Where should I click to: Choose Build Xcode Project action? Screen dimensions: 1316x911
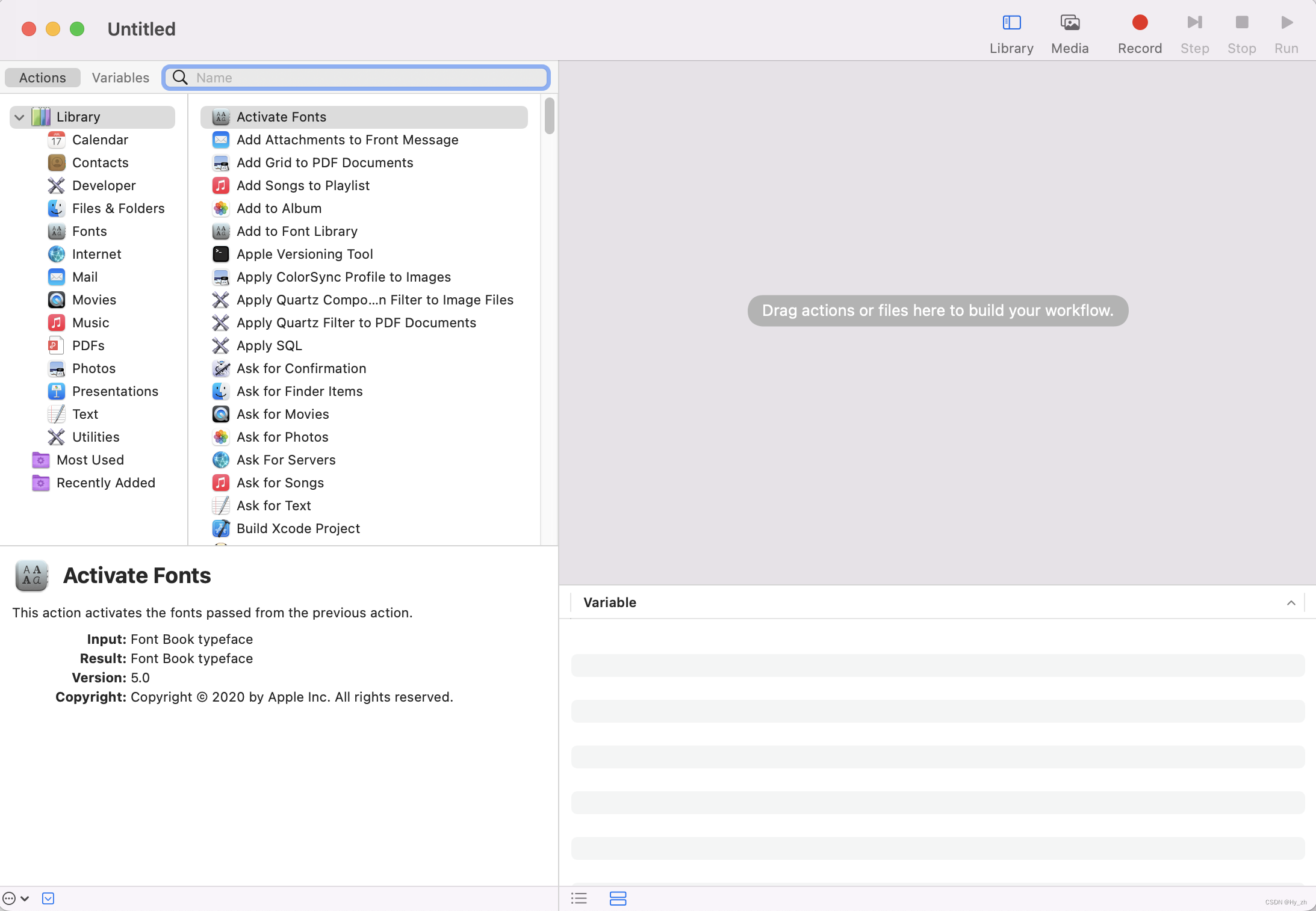(298, 528)
